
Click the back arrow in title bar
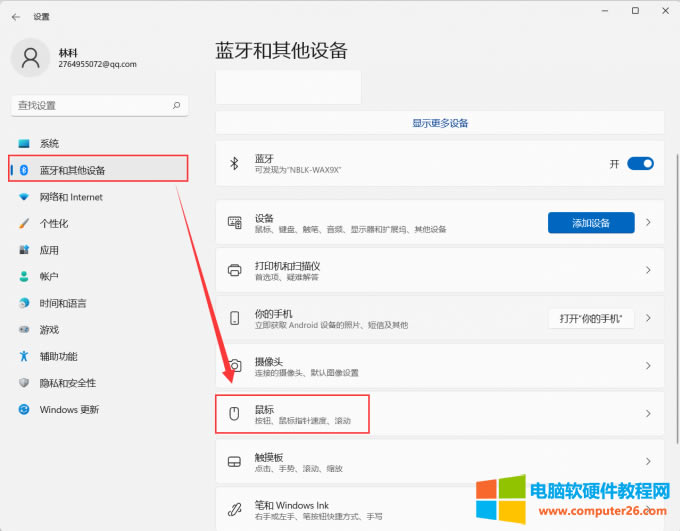tap(15, 17)
